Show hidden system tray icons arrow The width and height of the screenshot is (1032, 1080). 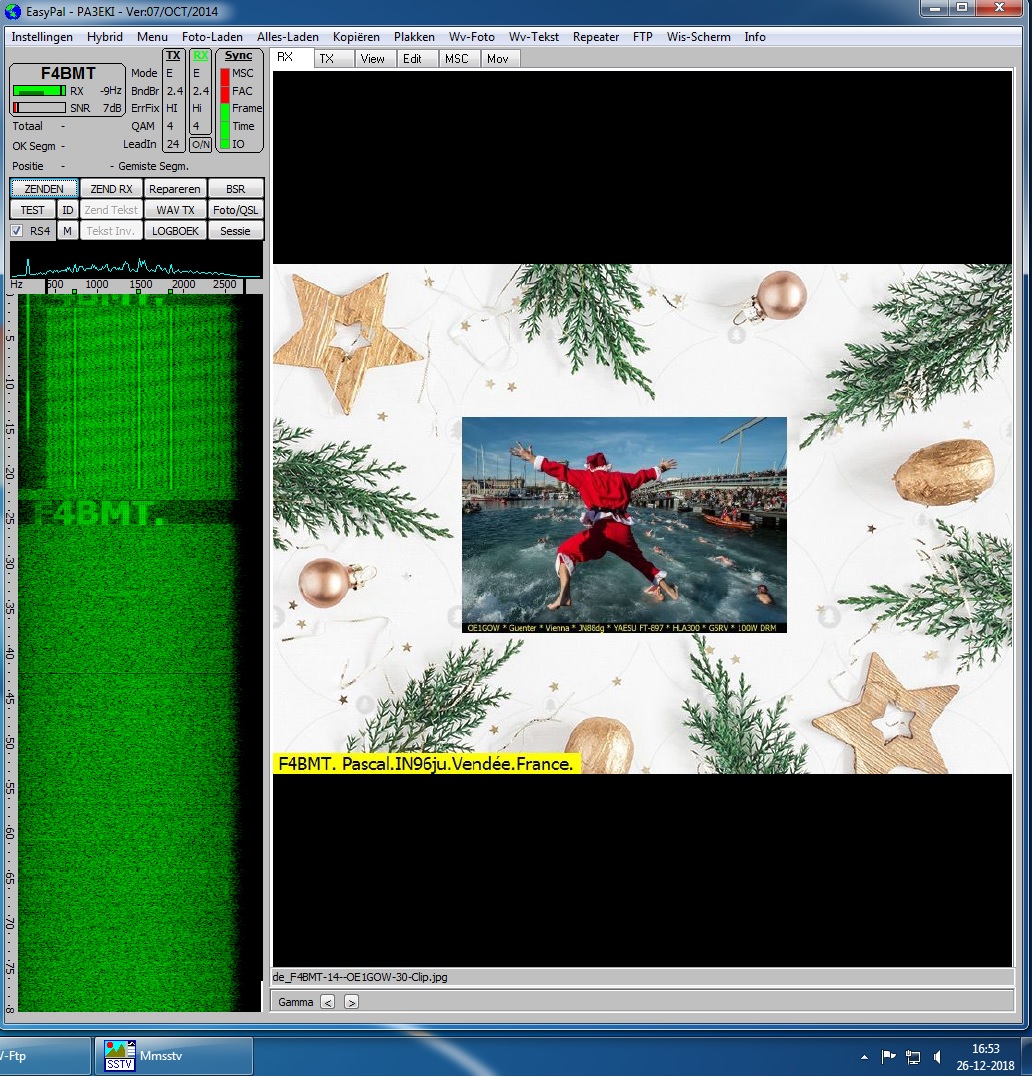coord(864,1057)
